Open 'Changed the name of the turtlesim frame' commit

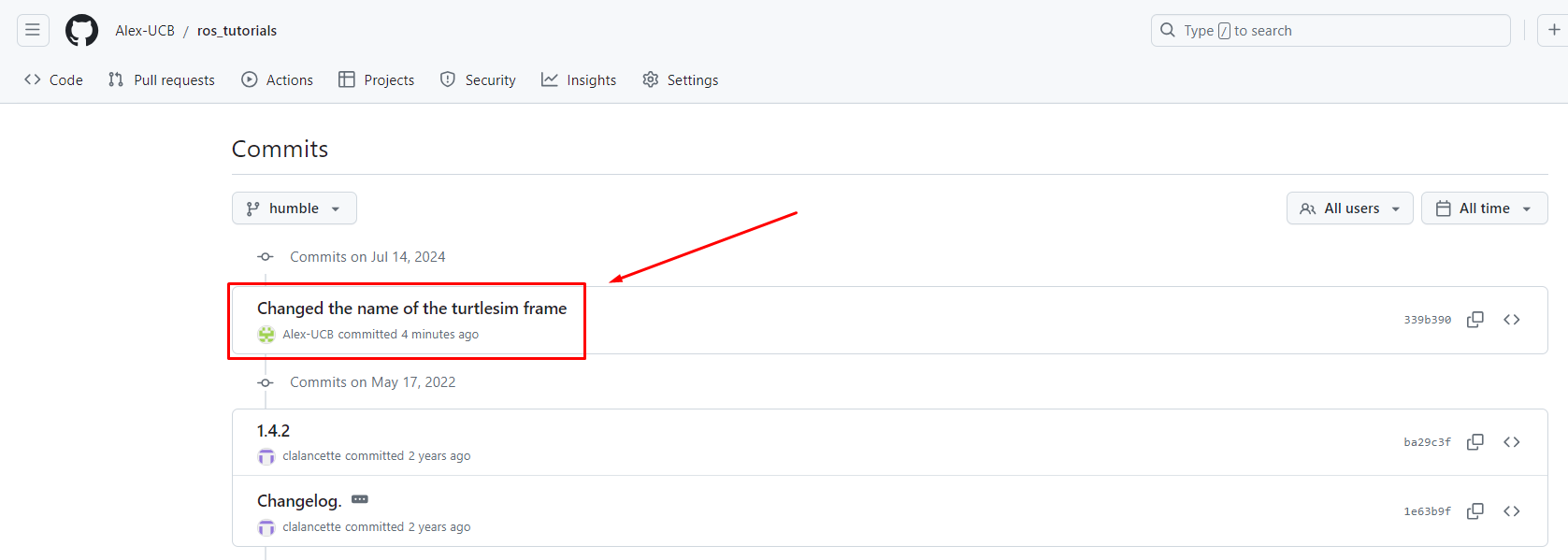[x=411, y=309]
